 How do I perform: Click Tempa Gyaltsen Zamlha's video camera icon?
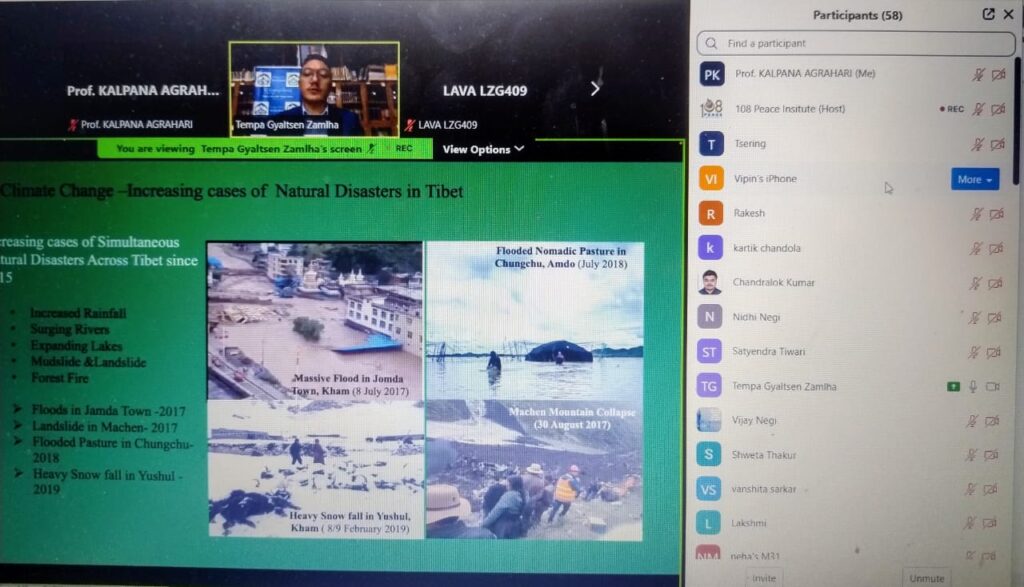994,387
